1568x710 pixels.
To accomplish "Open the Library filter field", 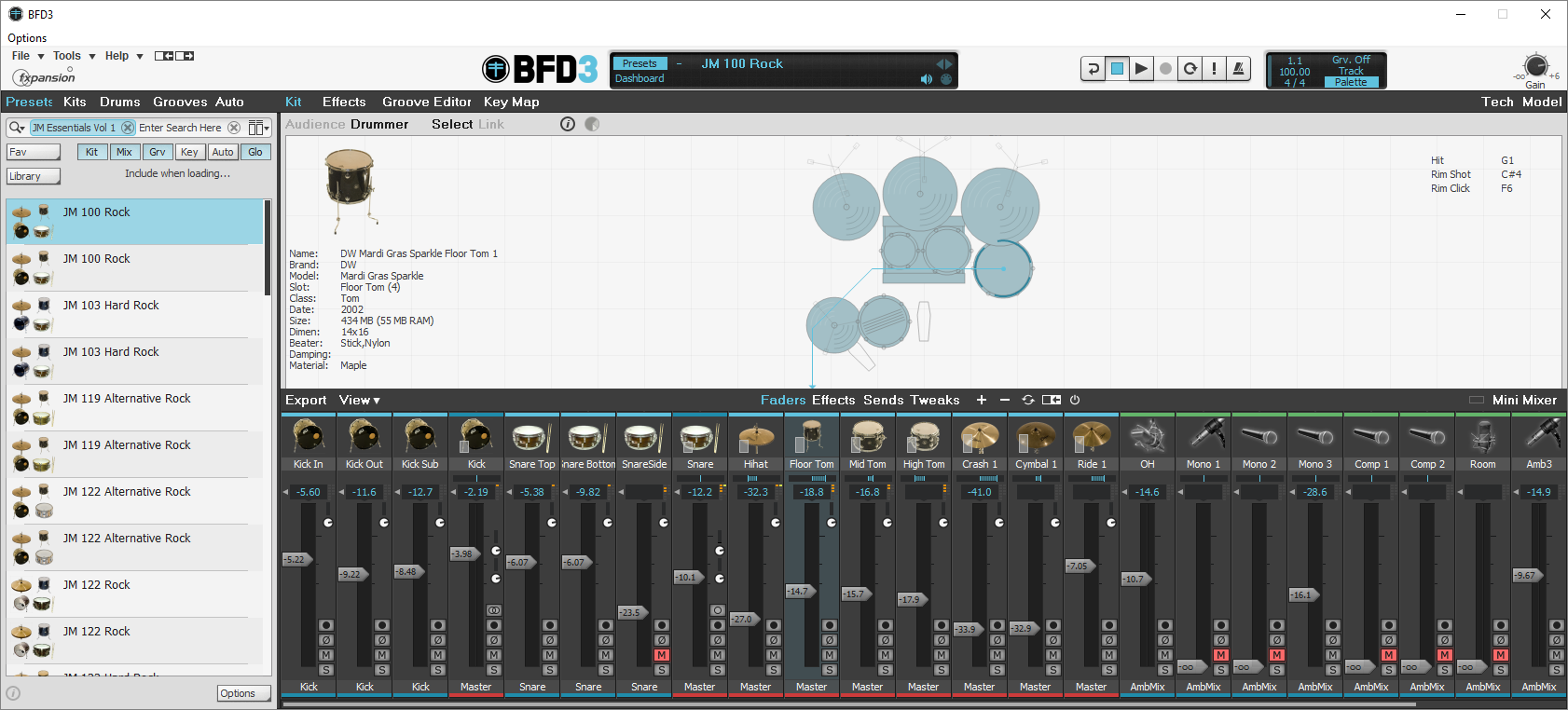I will (34, 176).
